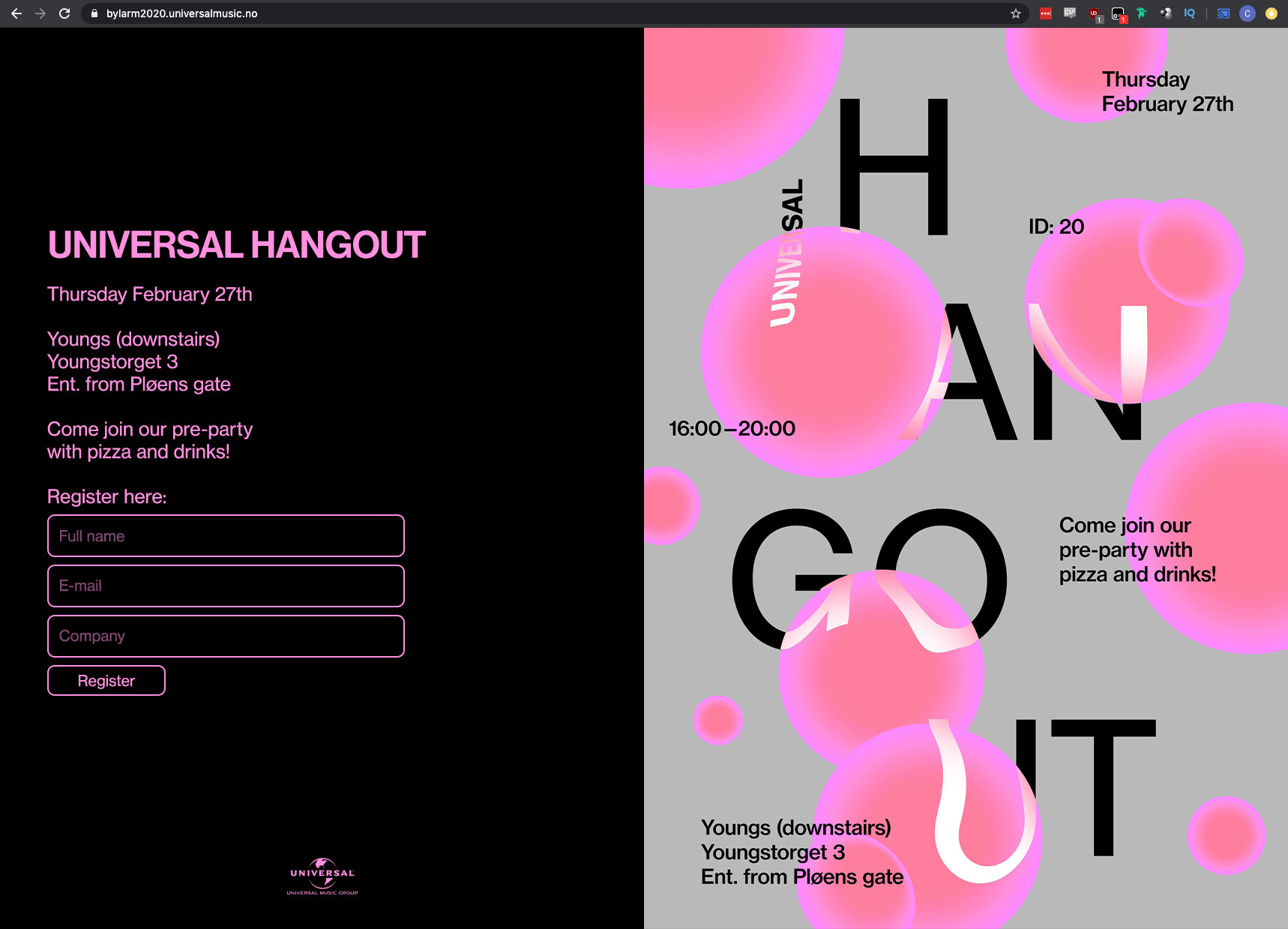Viewport: 1288px width, 929px height.
Task: Click the 'Register here:' label
Action: (107, 496)
